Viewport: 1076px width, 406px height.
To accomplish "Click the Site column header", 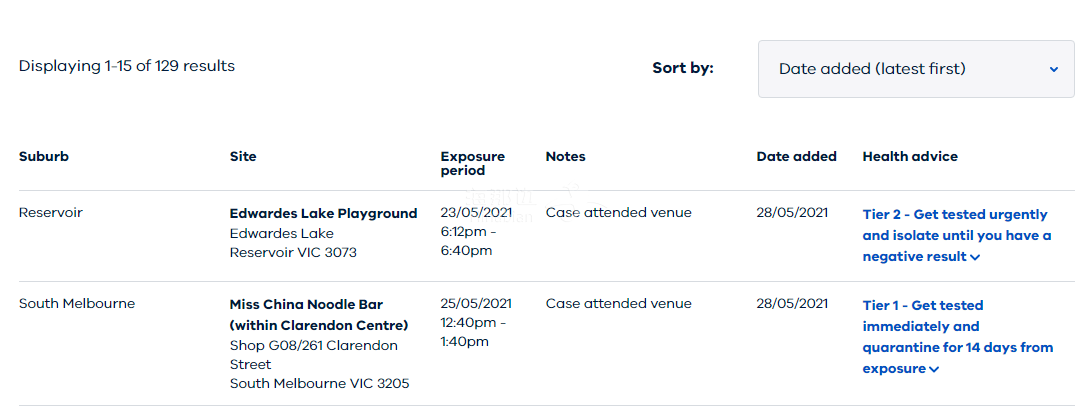I will point(243,156).
